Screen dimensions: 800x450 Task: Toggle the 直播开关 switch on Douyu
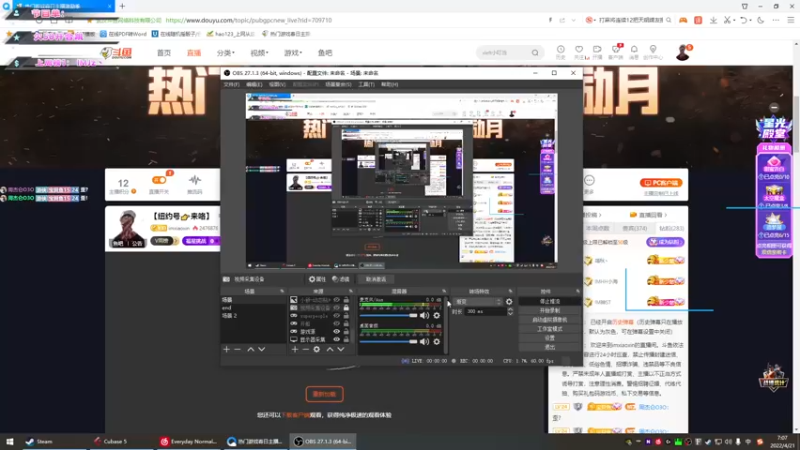159,180
